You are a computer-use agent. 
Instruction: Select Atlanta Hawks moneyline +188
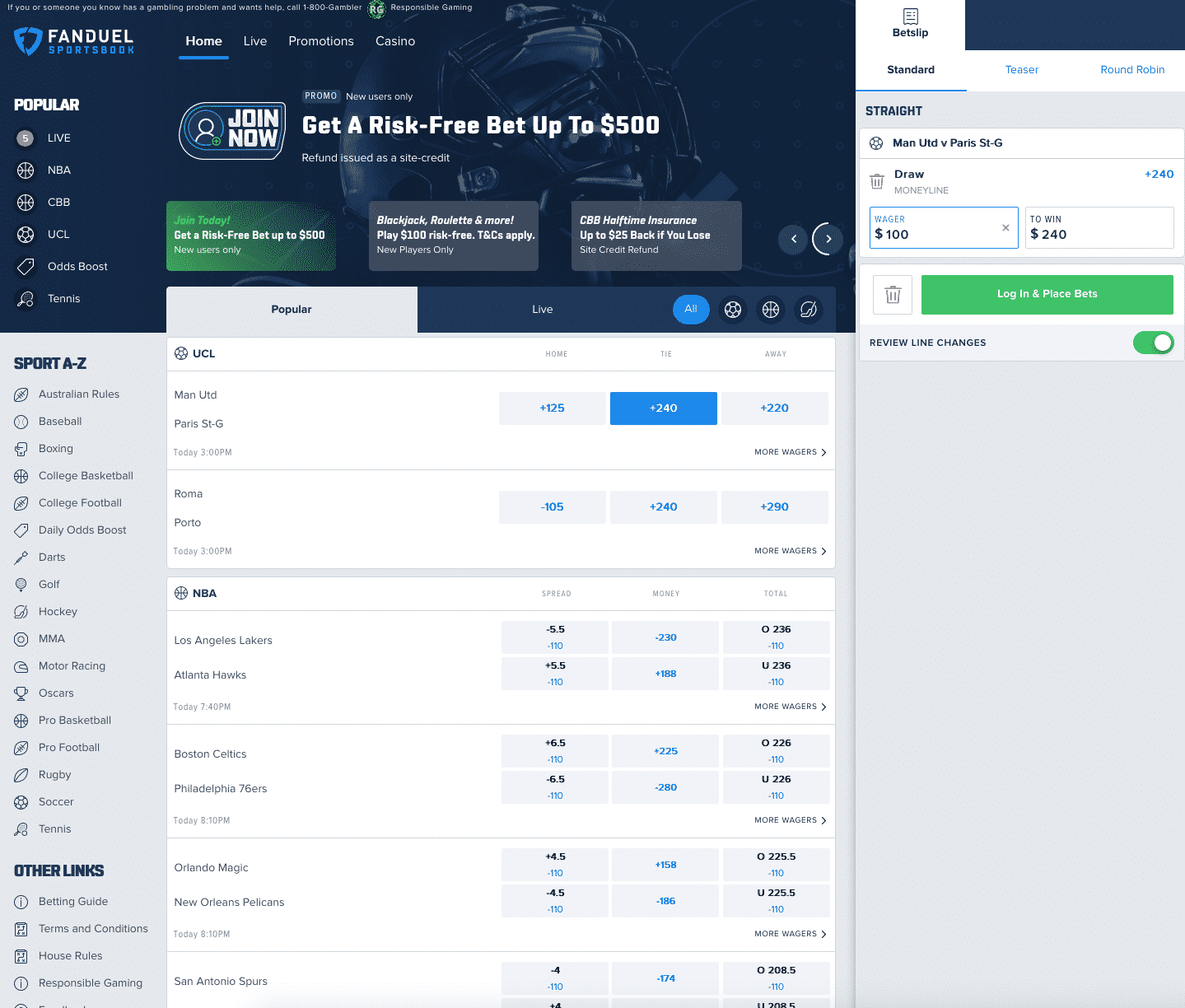[666, 674]
